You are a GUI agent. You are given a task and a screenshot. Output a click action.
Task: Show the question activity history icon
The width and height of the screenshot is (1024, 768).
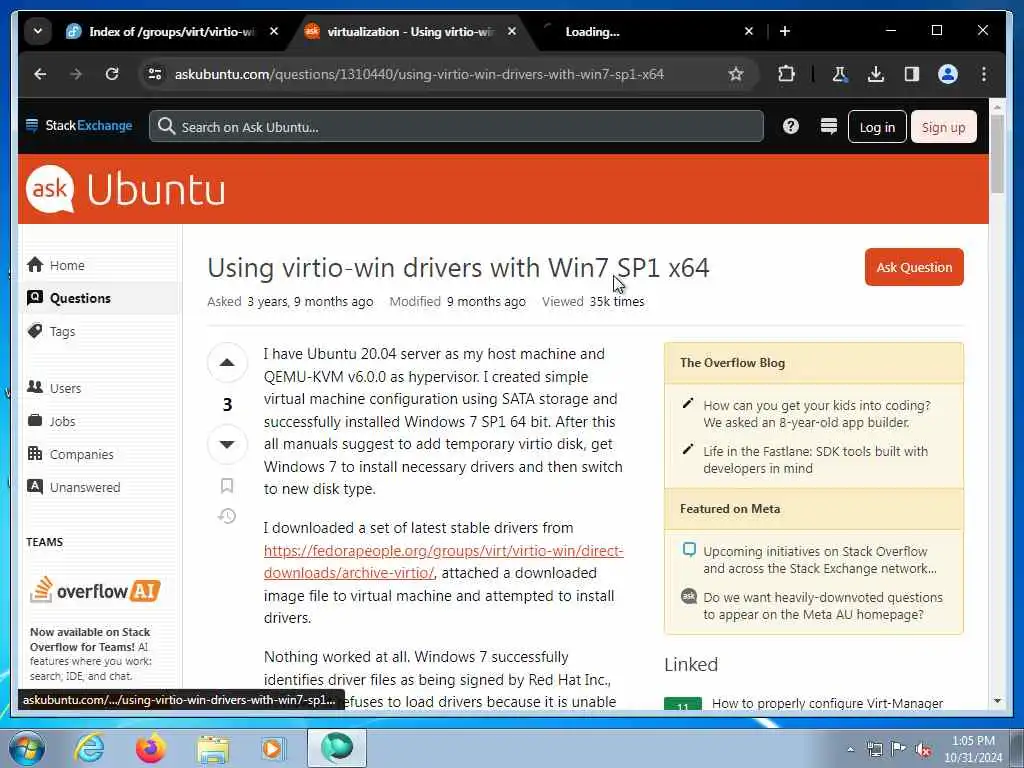coord(227,516)
